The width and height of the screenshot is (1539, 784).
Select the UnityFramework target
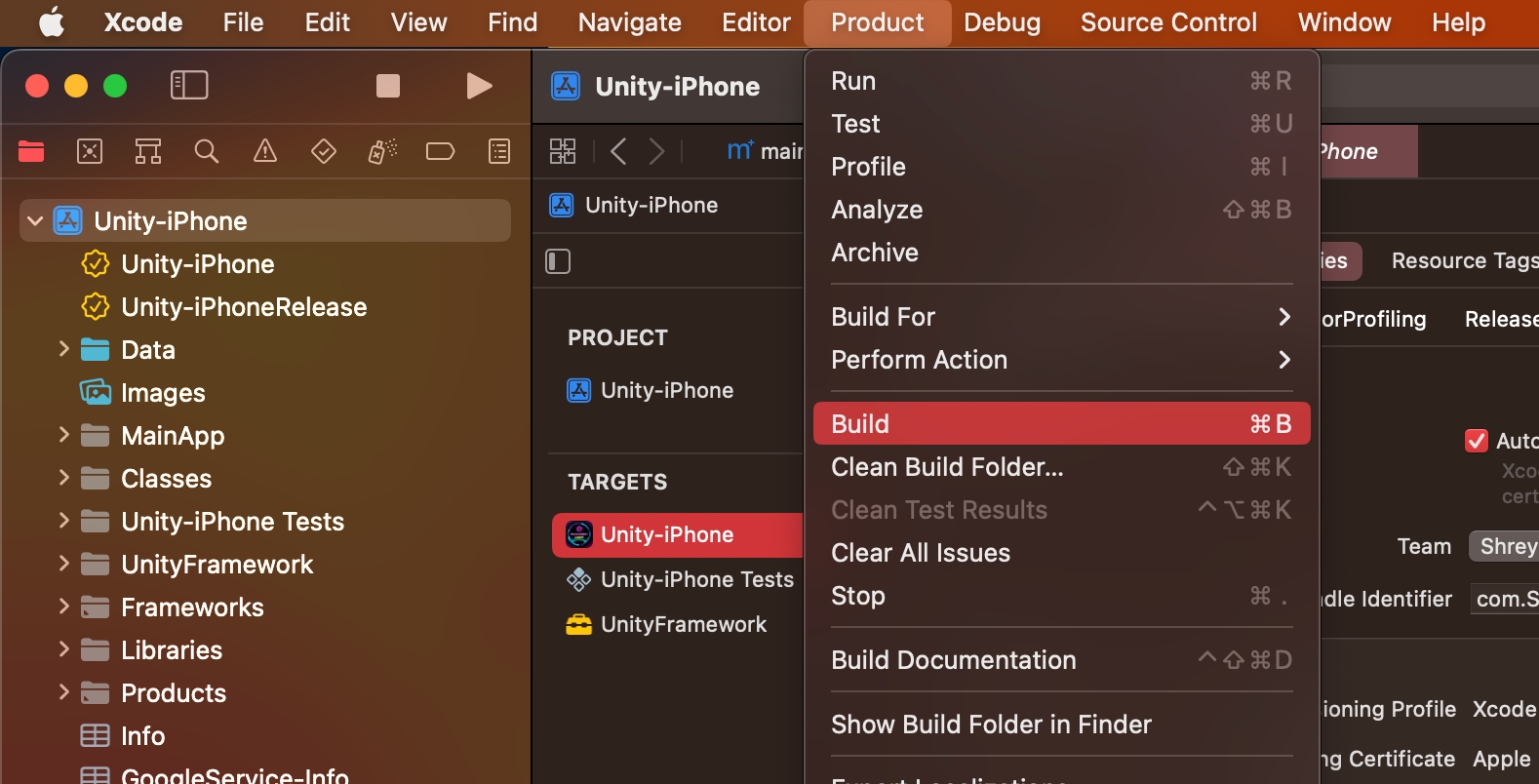[683, 624]
